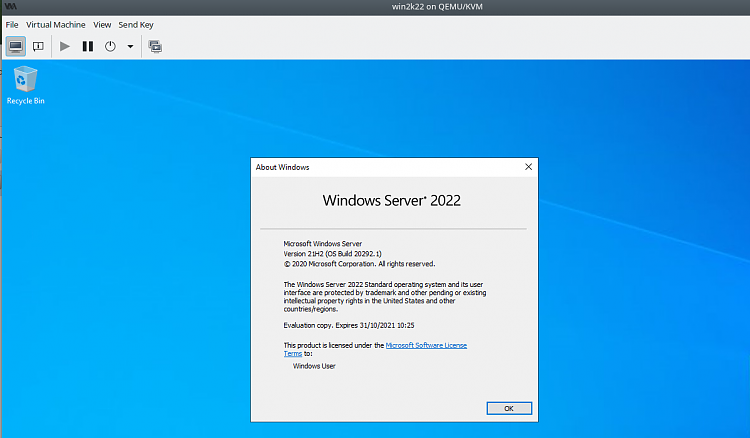Click the 'Windows User' licensee text
Viewport: 750px width, 438px height.
tap(314, 366)
